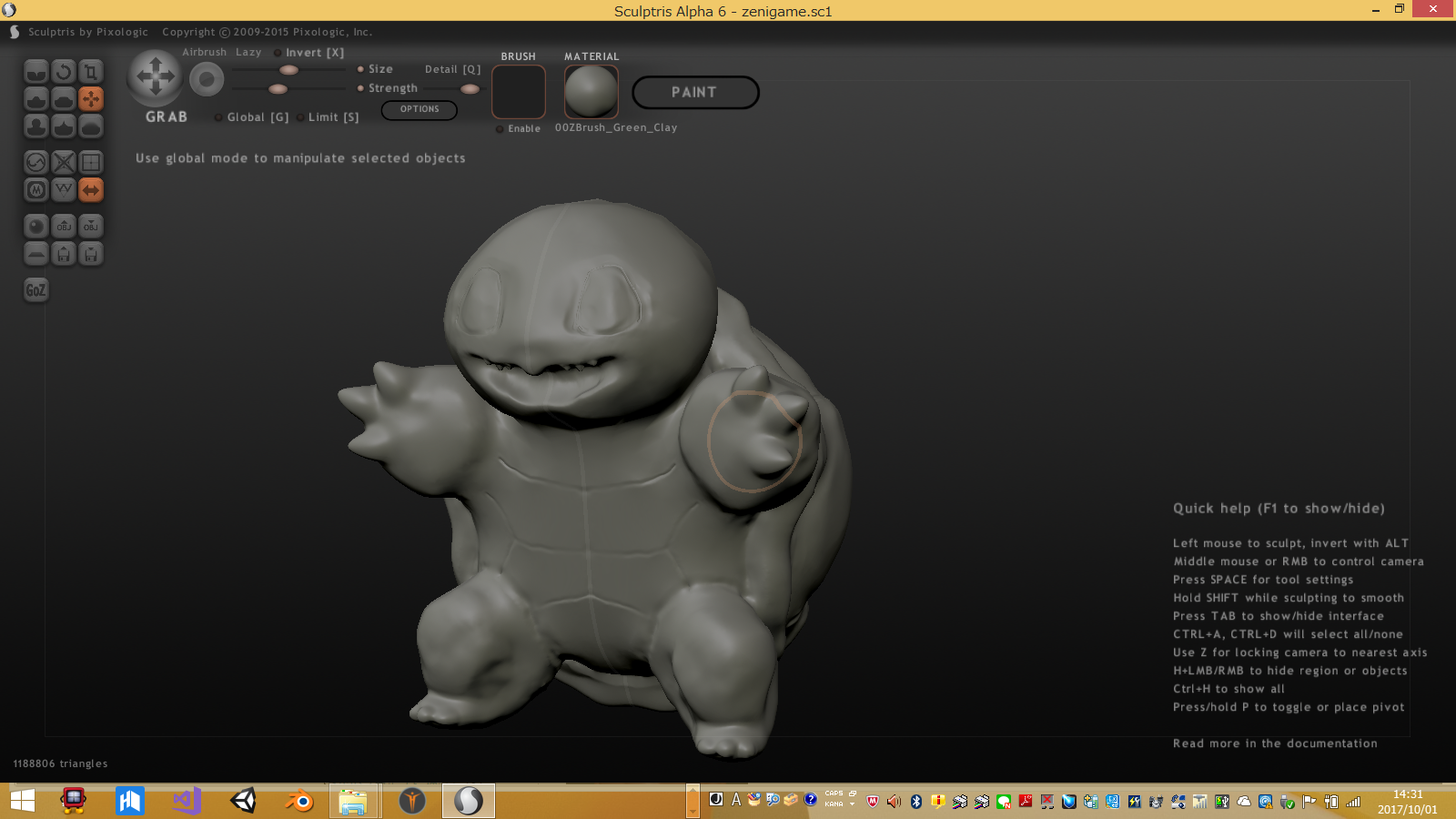
Task: Click the Sculptris by Pixologic label
Action: click(x=87, y=32)
